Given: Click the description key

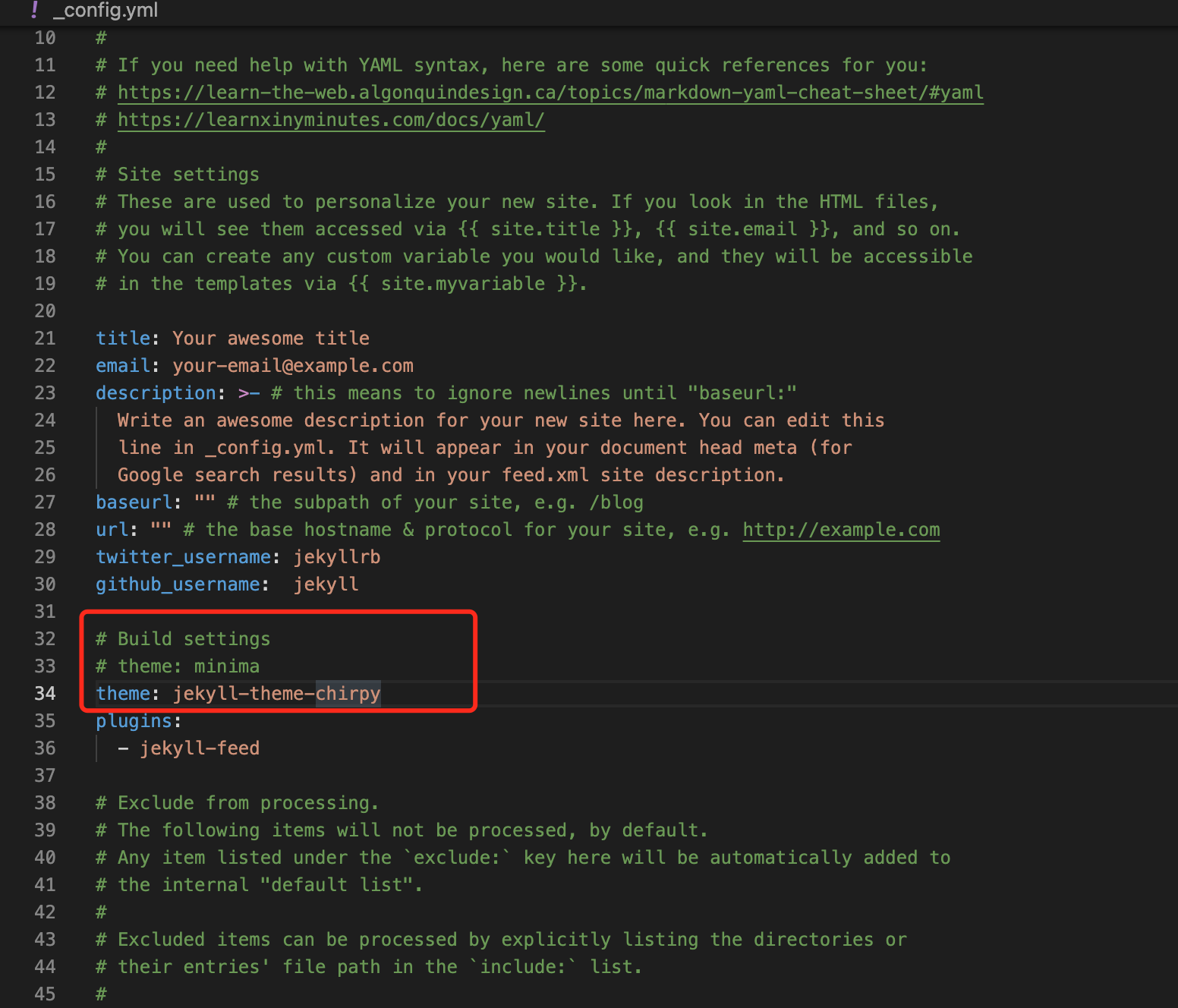Looking at the screenshot, I should point(156,393).
